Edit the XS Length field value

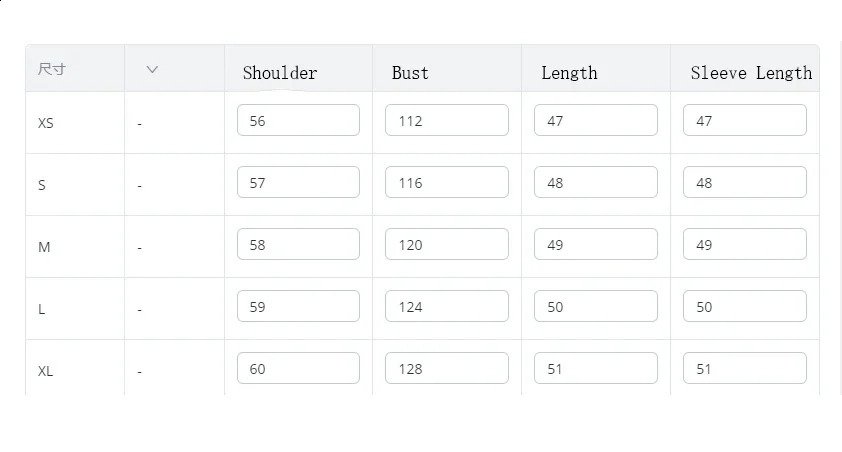[595, 120]
